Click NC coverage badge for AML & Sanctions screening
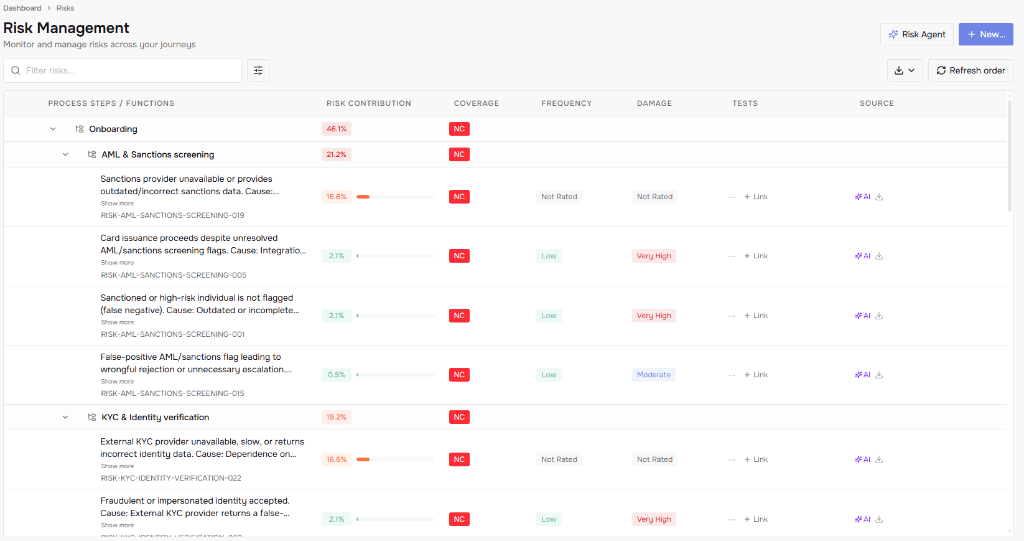 click(x=459, y=155)
